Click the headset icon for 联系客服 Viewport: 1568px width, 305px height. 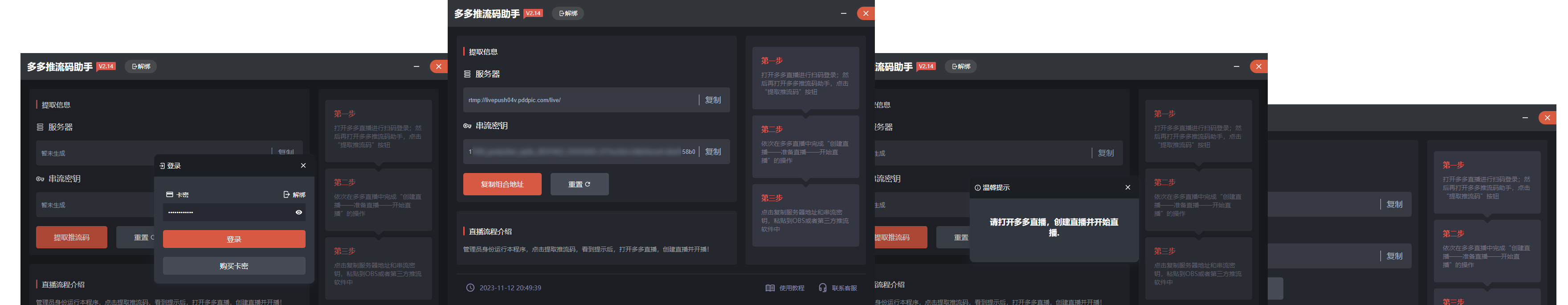click(x=823, y=288)
